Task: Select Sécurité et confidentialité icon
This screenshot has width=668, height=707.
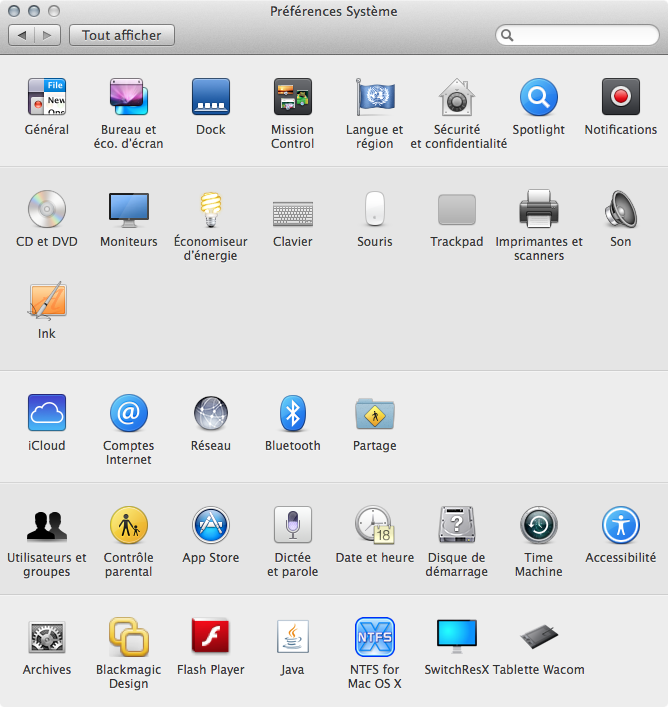Action: coord(458,98)
